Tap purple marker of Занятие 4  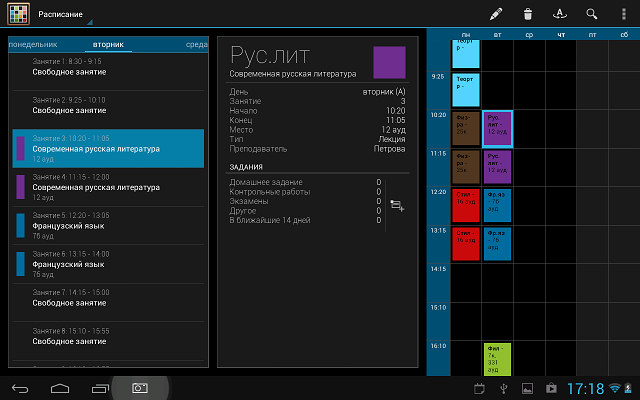[20, 187]
